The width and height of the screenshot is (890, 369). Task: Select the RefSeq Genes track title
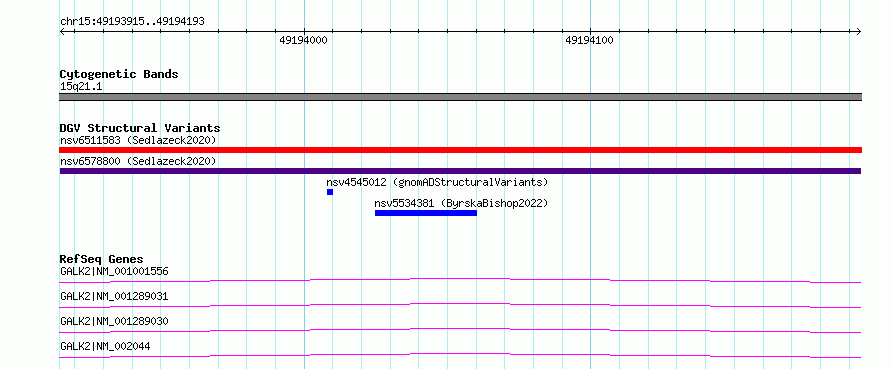(x=102, y=259)
